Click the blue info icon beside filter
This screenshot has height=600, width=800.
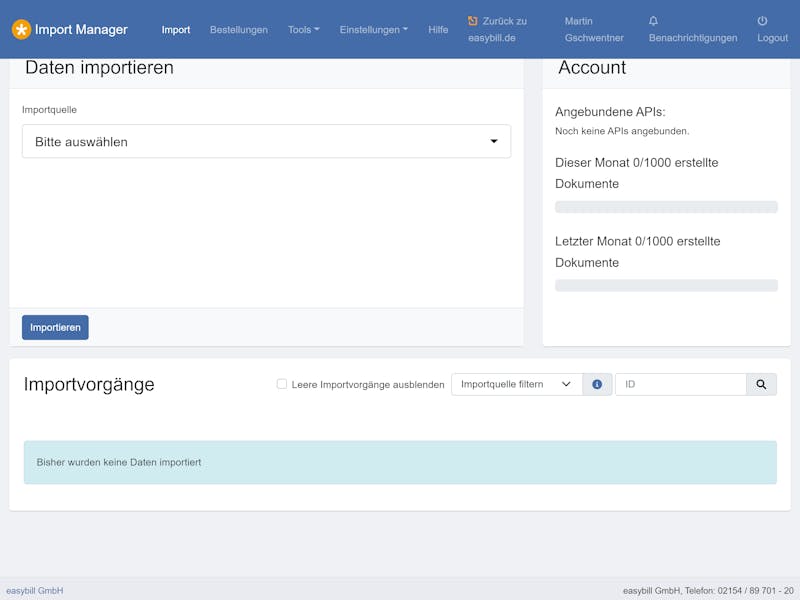597,384
